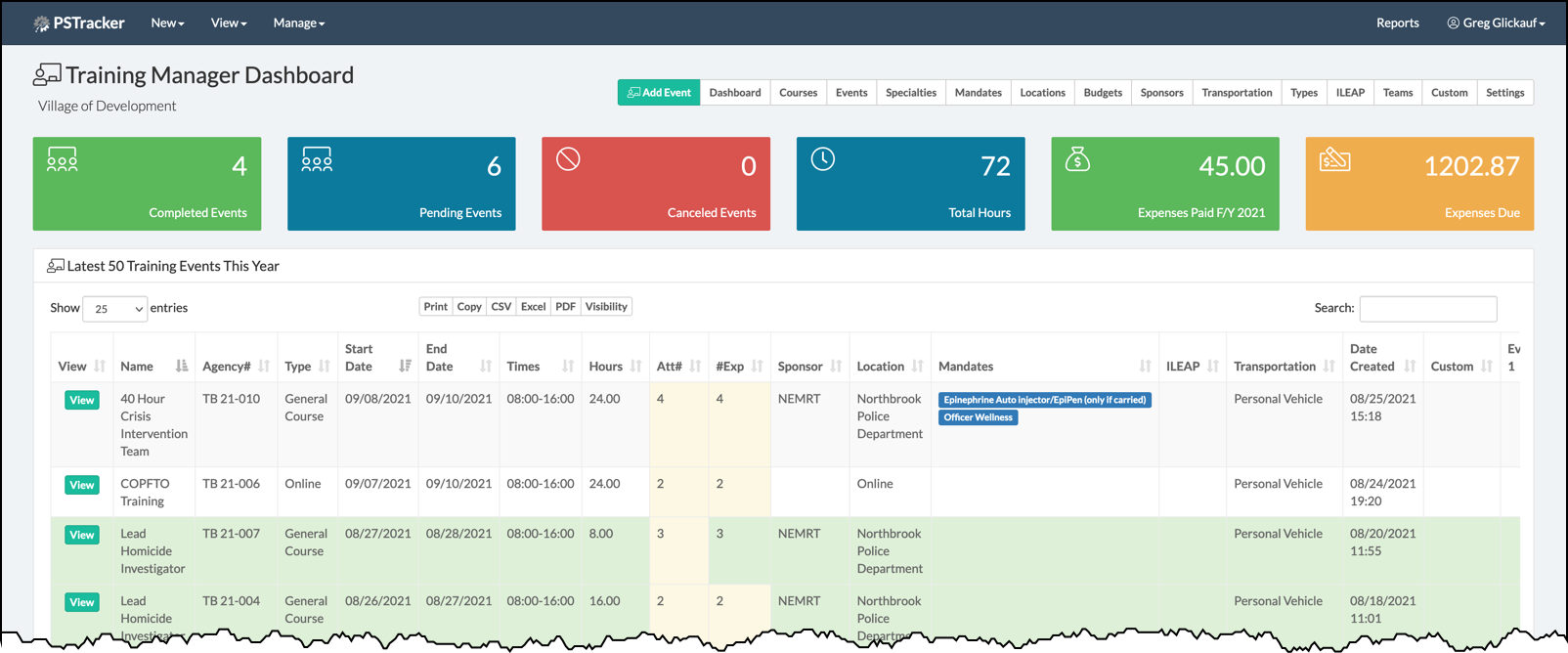Click the Canceled Events prohibited icon
This screenshot has width=1568, height=653.
pos(568,159)
